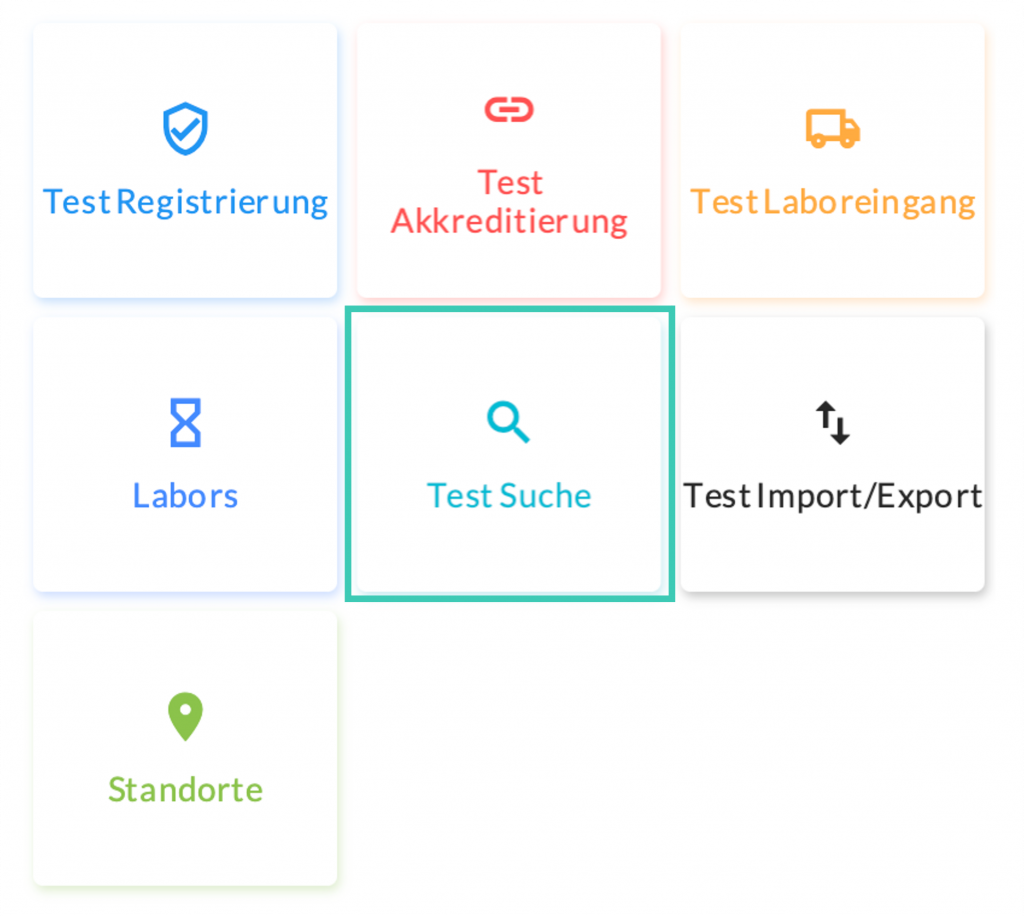Select the Test Akkreditierung text

tap(509, 202)
